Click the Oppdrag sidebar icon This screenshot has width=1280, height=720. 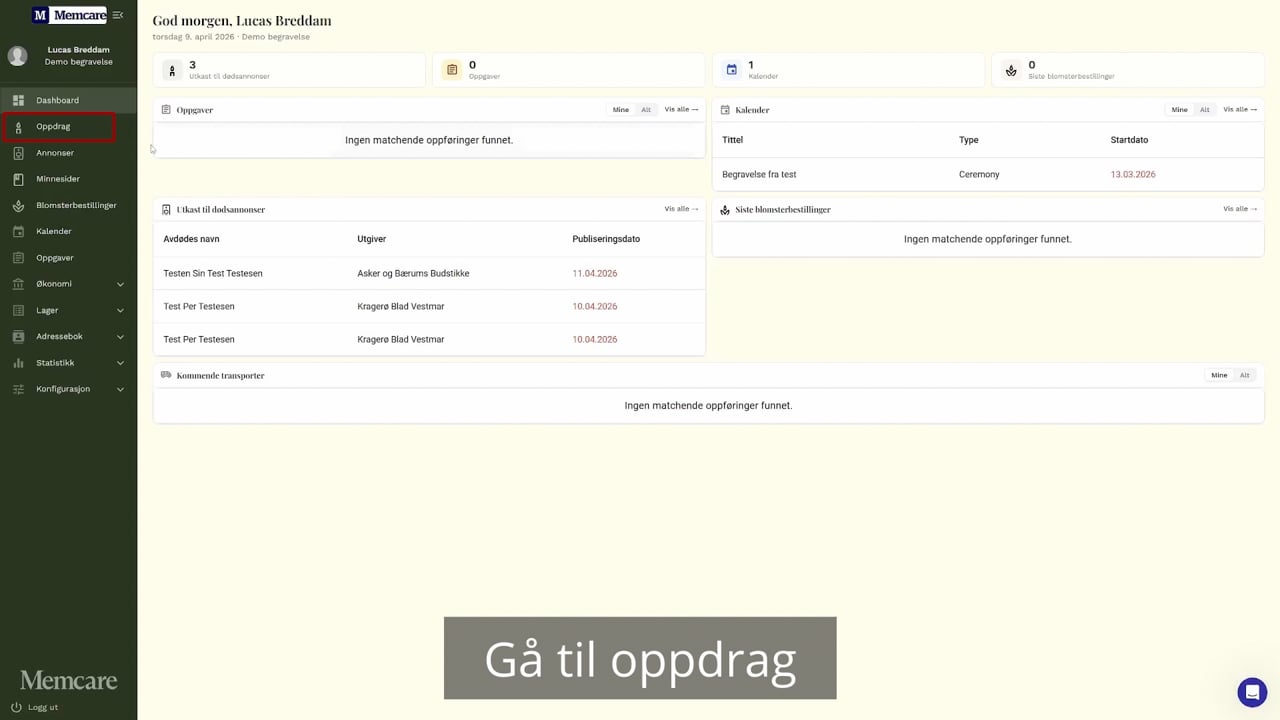(x=18, y=127)
